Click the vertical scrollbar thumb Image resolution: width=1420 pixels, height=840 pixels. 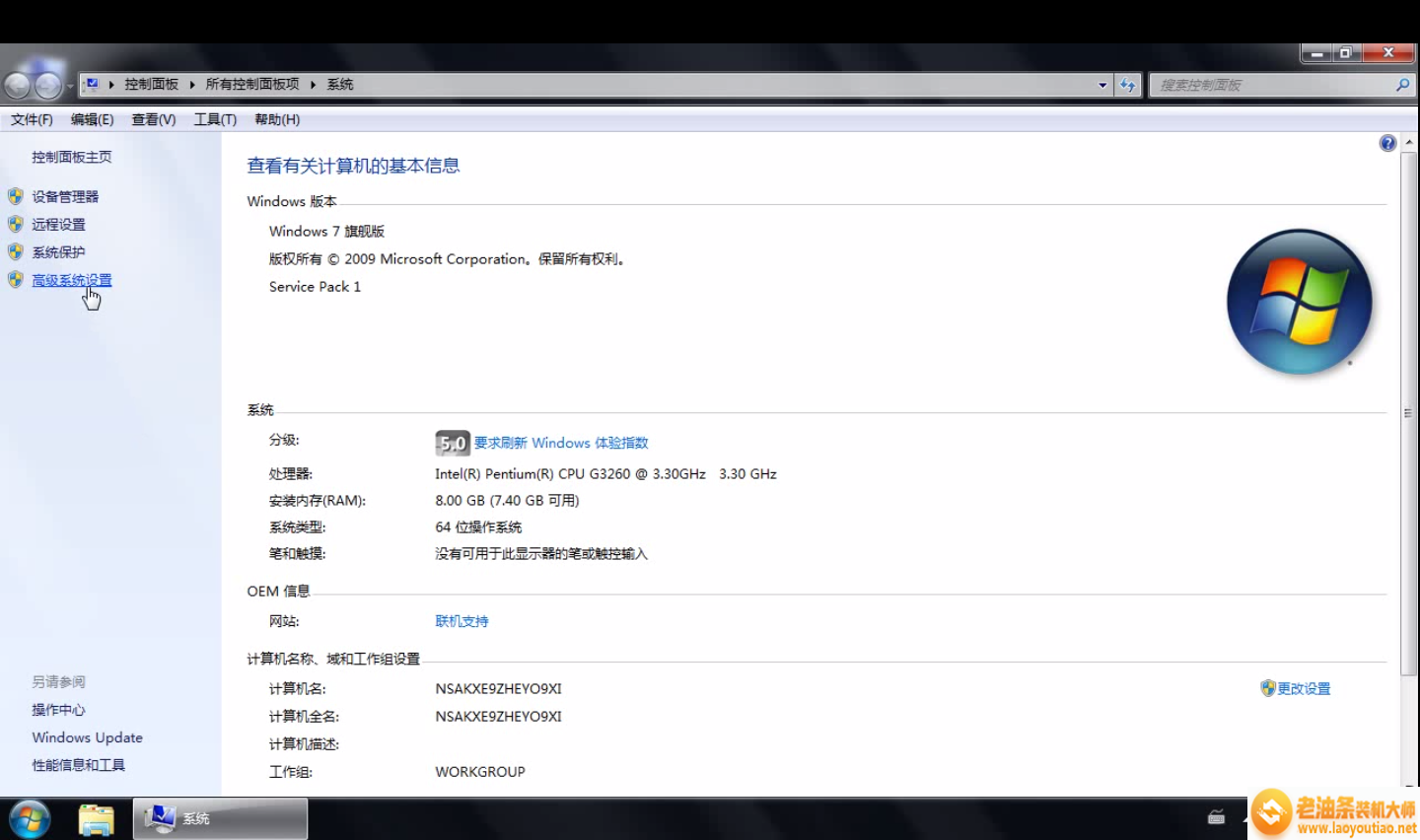point(1408,413)
